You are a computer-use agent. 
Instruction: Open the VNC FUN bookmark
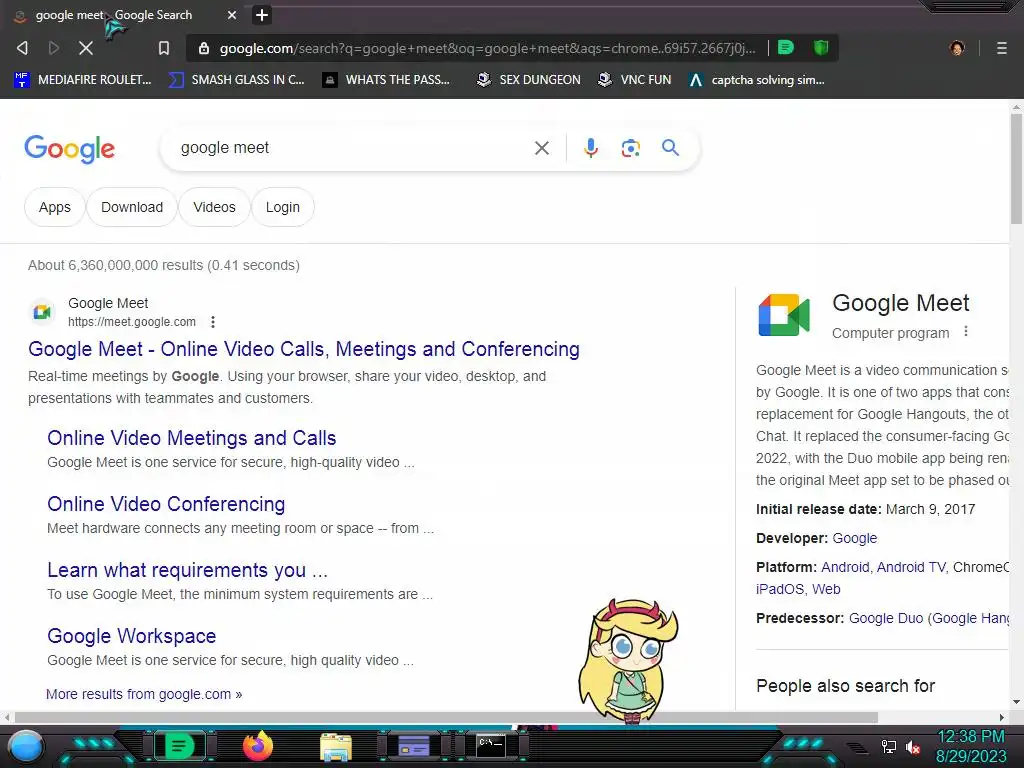pyautogui.click(x=635, y=80)
